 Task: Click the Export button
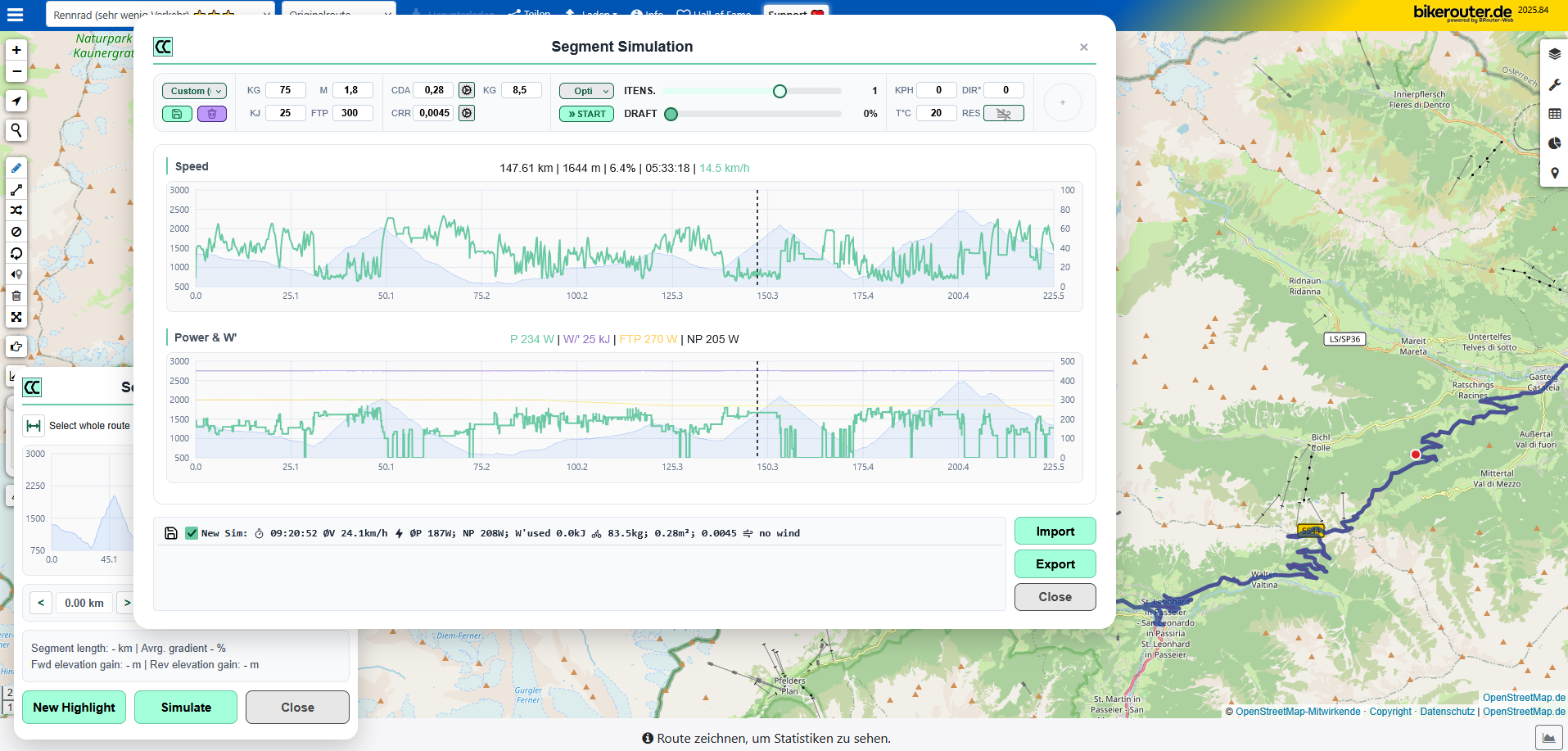[1055, 564]
